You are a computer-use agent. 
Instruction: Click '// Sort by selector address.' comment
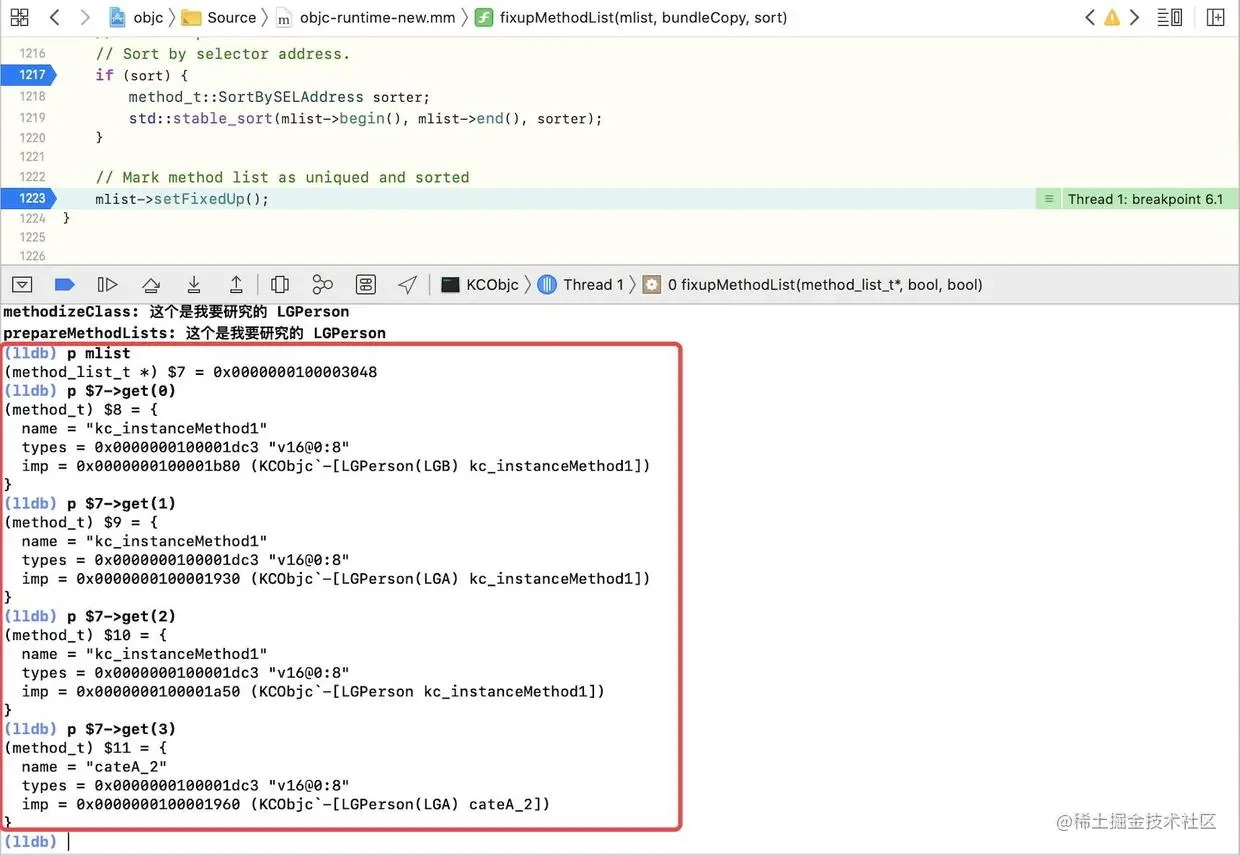coord(223,54)
